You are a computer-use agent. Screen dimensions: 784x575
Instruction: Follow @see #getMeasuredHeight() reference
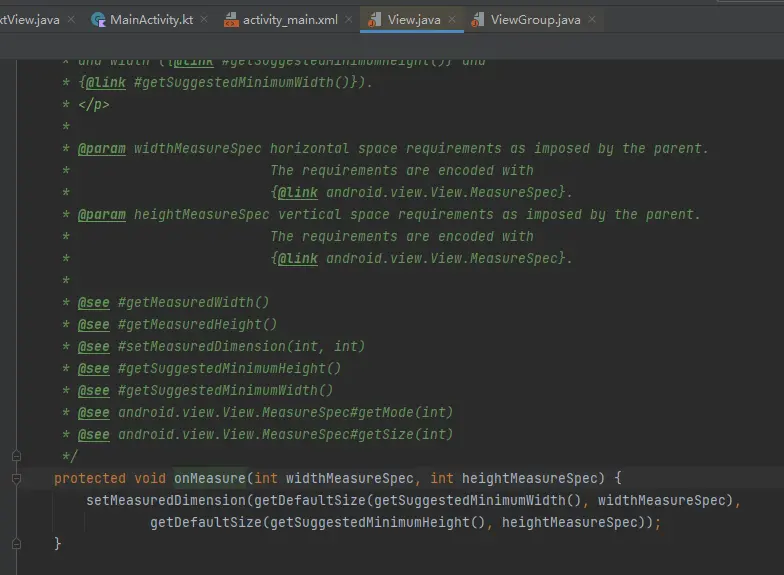(x=198, y=324)
